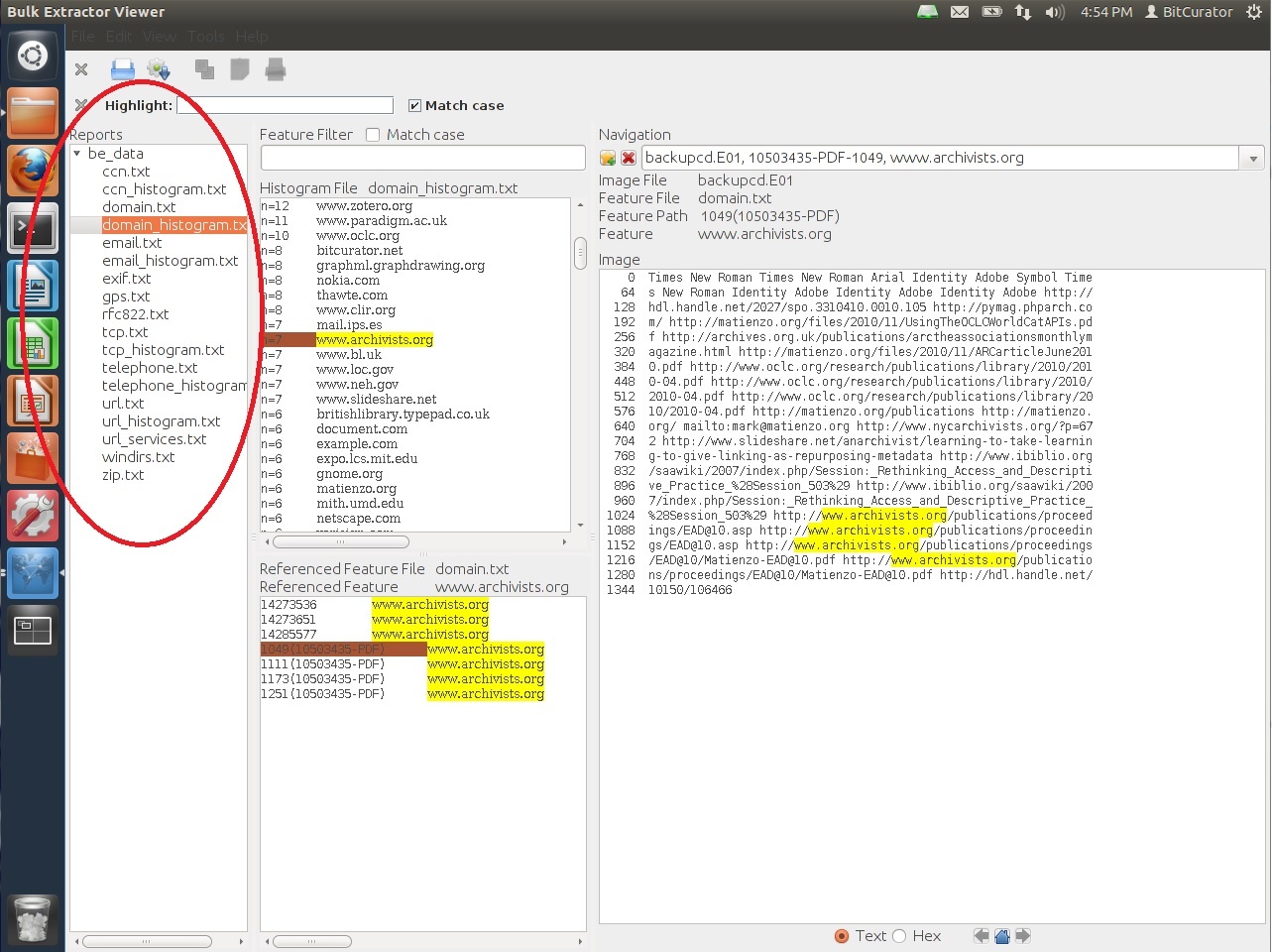Select email.txt in the Reports tree

(x=132, y=243)
